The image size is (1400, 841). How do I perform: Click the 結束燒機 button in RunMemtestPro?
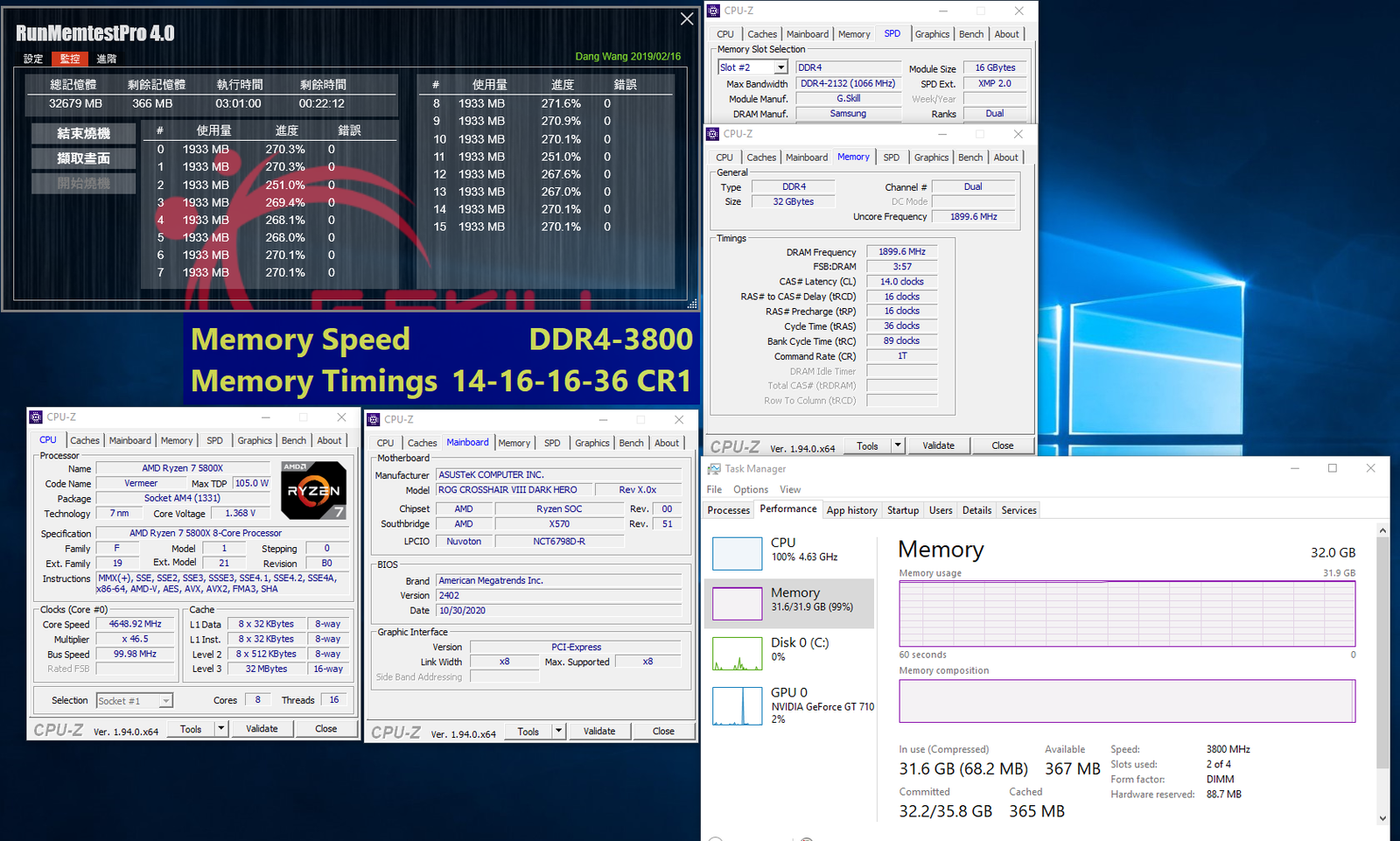83,133
